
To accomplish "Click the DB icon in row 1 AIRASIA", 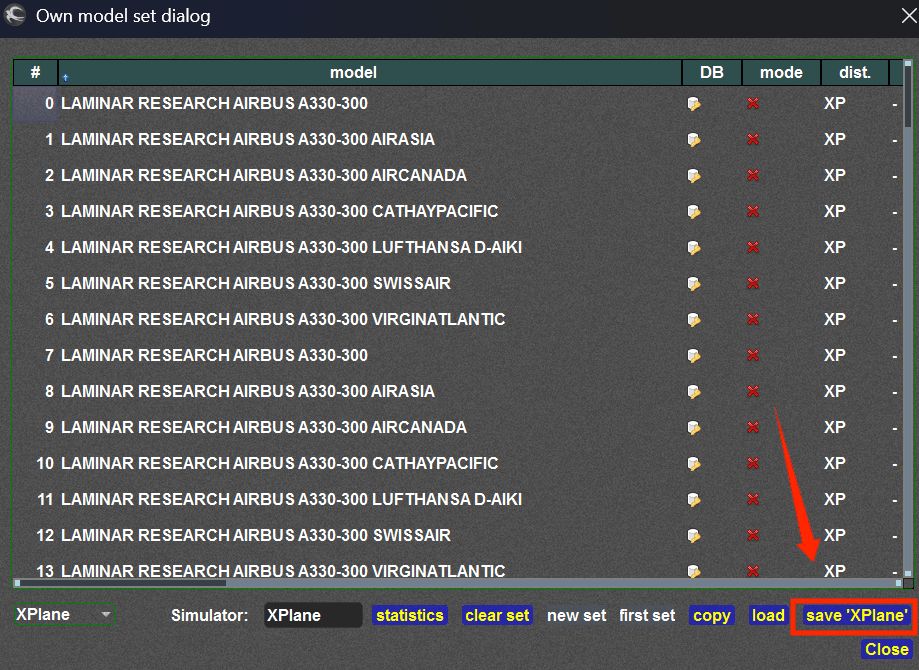I will [694, 140].
